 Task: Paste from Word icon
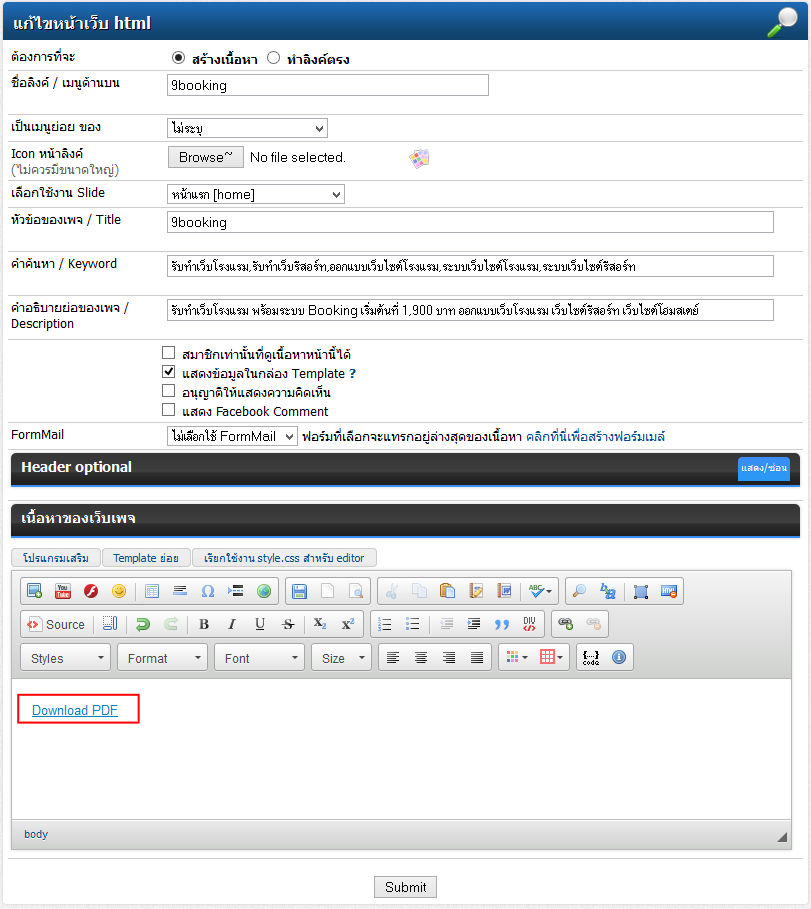[x=505, y=591]
